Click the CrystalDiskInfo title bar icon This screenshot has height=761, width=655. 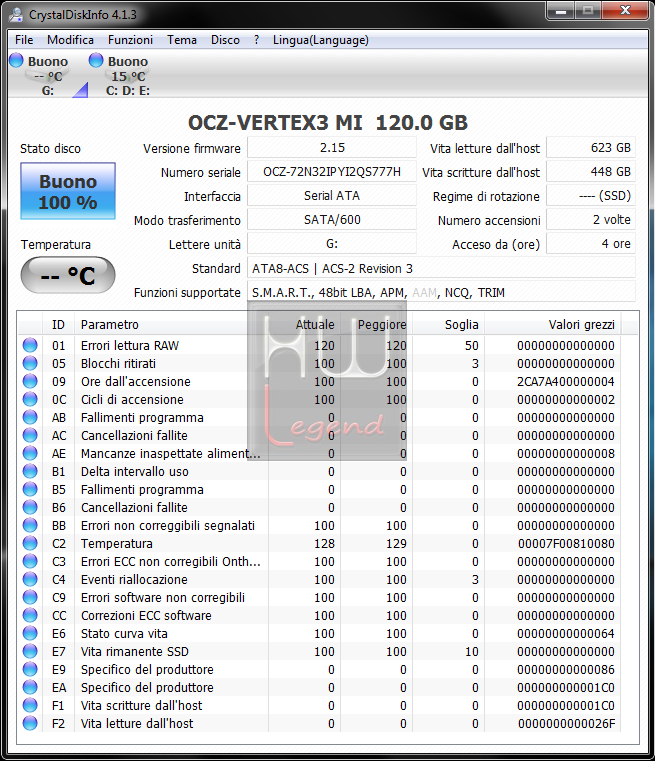click(16, 15)
